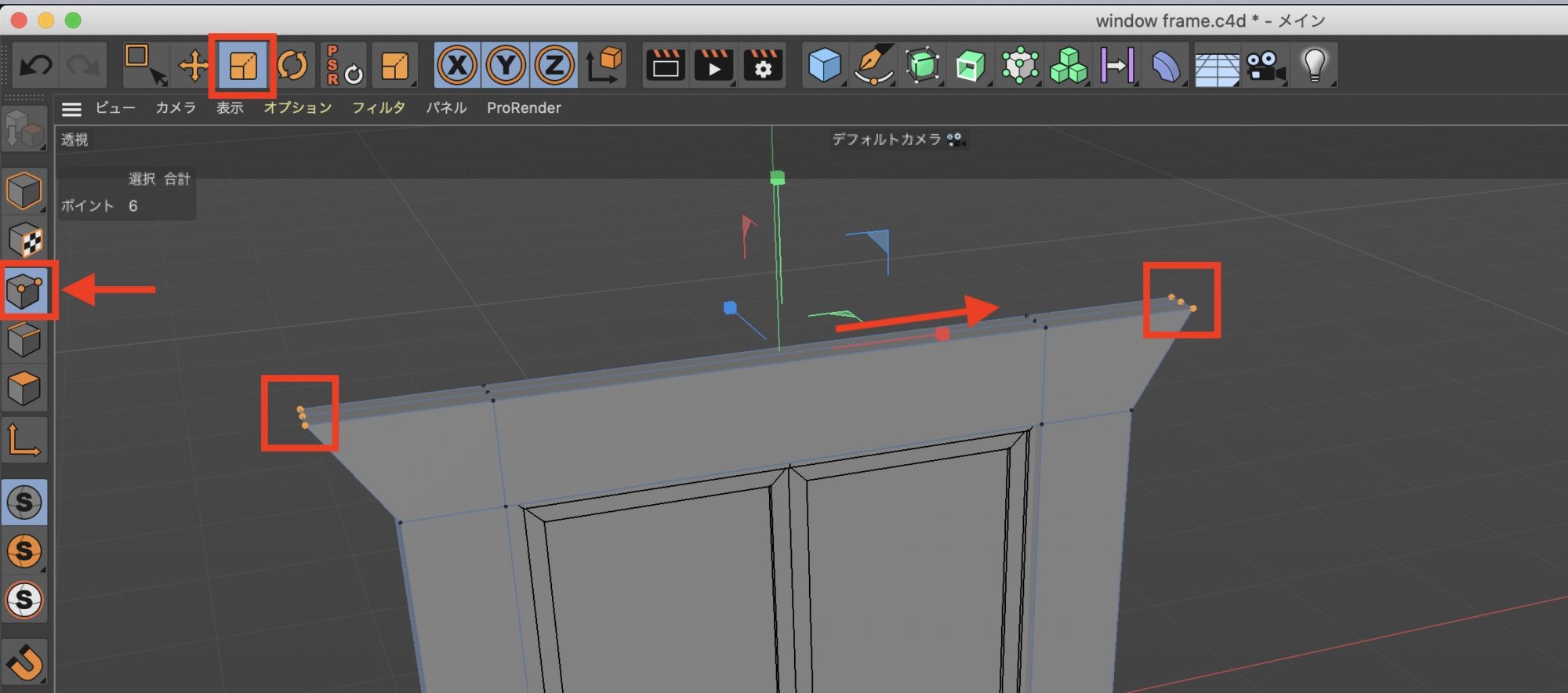Click the green Y-axis gizmo handle
Image resolution: width=1568 pixels, height=693 pixels.
[x=777, y=178]
